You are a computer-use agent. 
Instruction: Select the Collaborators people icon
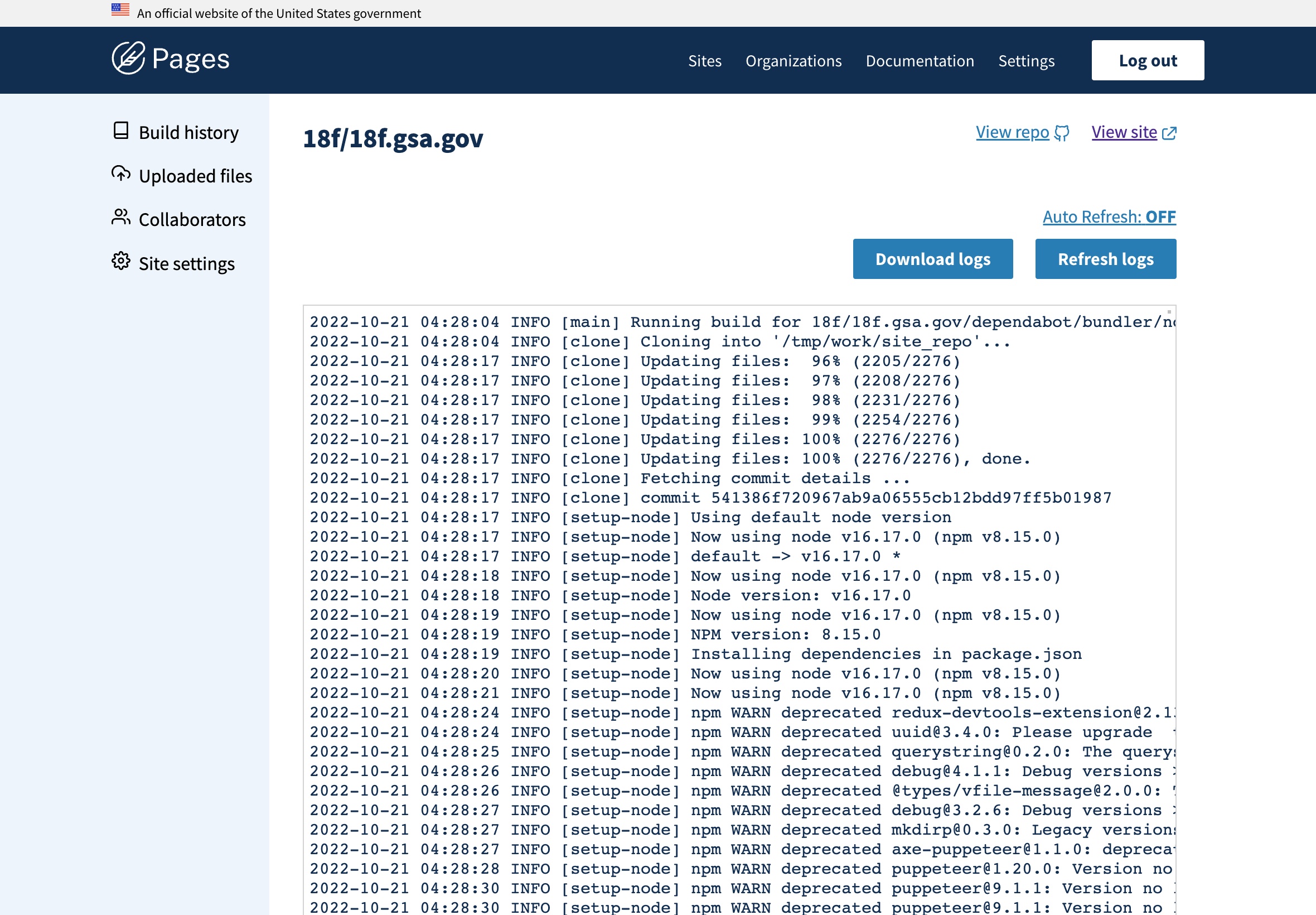pos(121,218)
